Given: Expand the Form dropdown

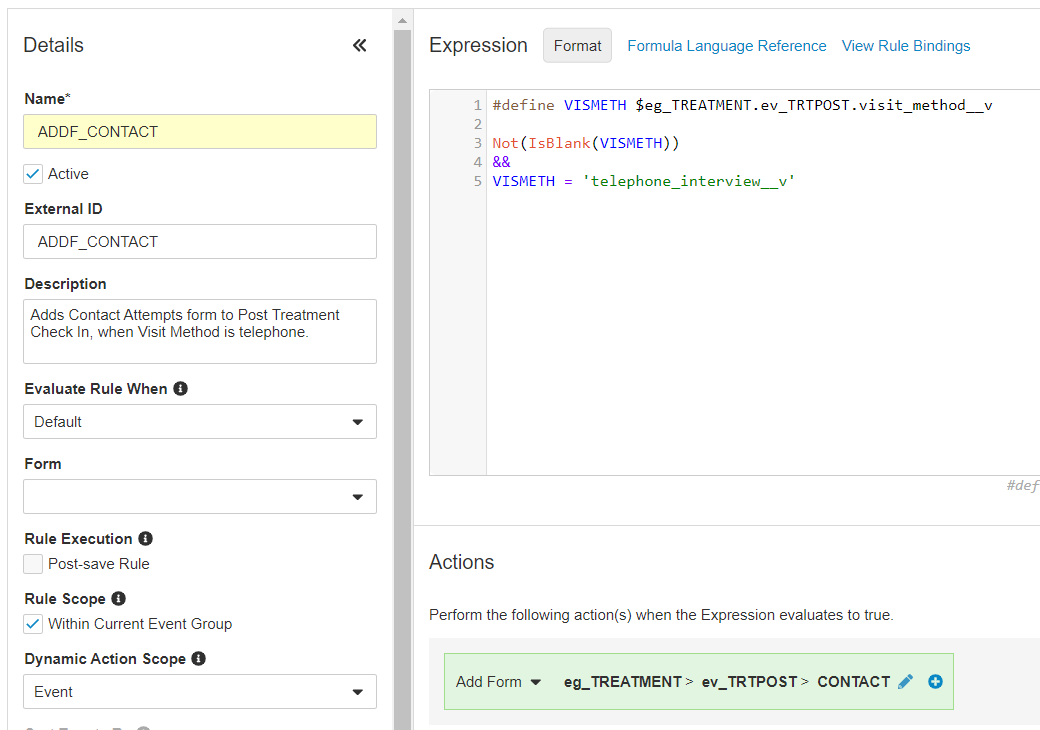Looking at the screenshot, I should point(200,497).
